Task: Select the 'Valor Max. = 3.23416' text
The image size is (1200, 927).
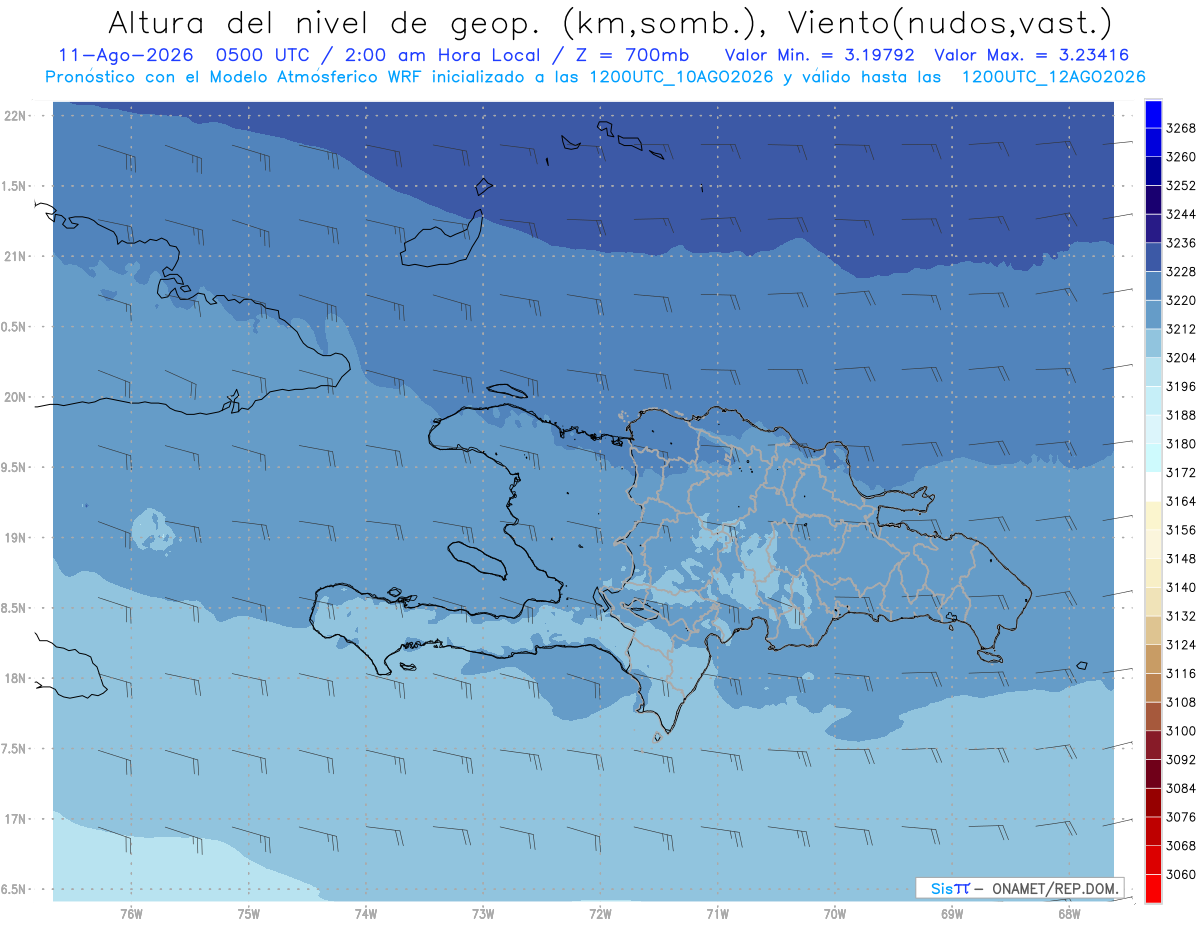Action: point(1032,56)
